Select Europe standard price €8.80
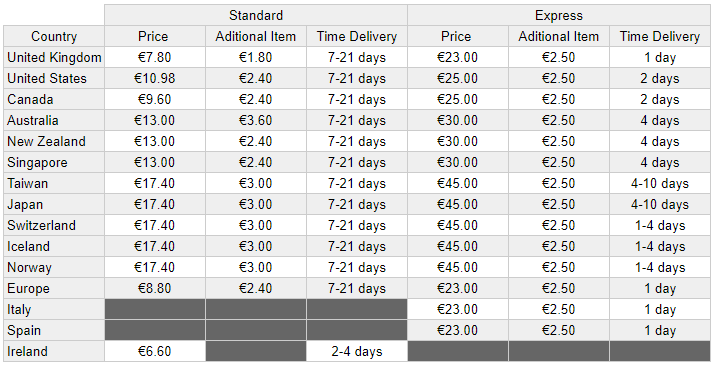This screenshot has width=716, height=366. click(155, 288)
